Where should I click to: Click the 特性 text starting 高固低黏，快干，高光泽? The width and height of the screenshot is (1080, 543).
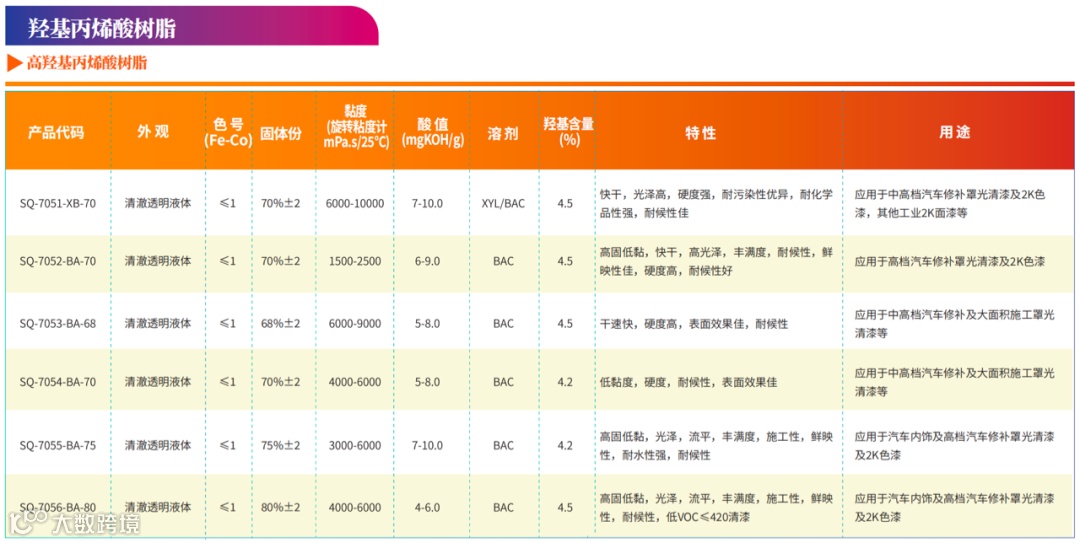click(x=716, y=262)
